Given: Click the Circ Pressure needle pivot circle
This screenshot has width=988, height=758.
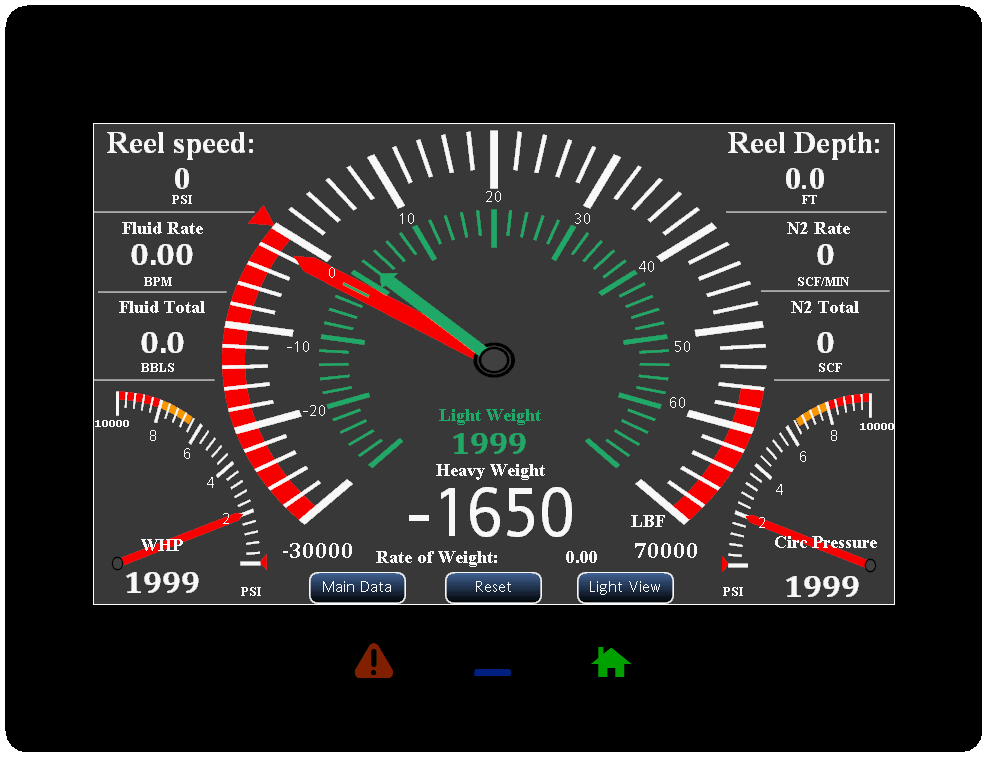Looking at the screenshot, I should pos(870,565).
